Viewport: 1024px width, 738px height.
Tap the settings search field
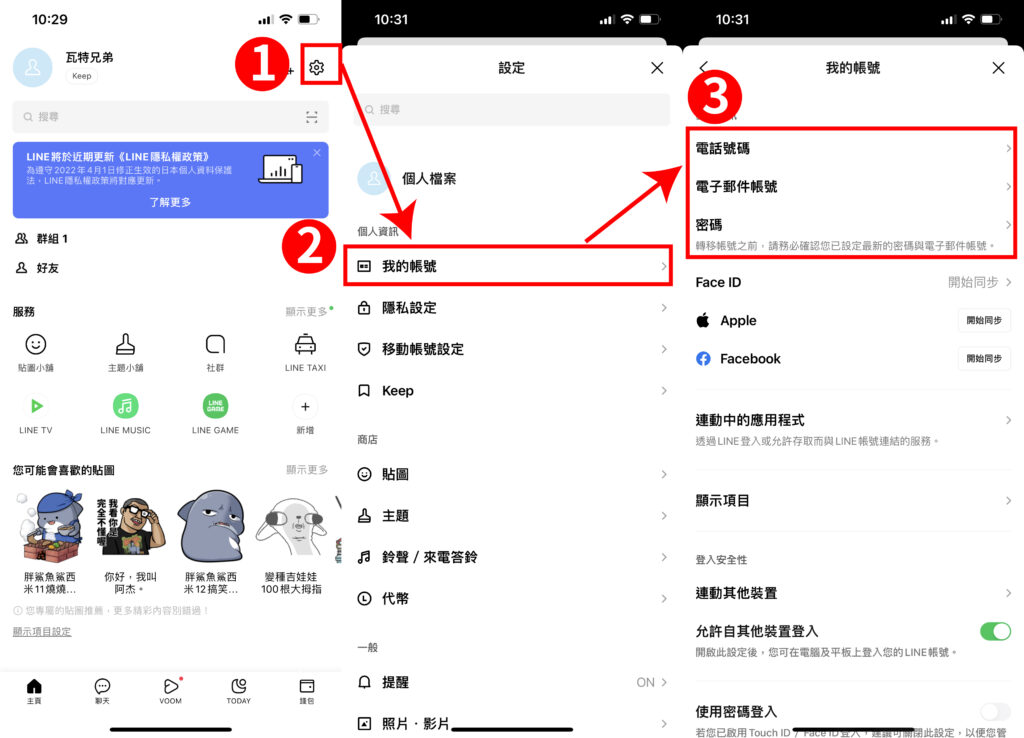coord(513,109)
